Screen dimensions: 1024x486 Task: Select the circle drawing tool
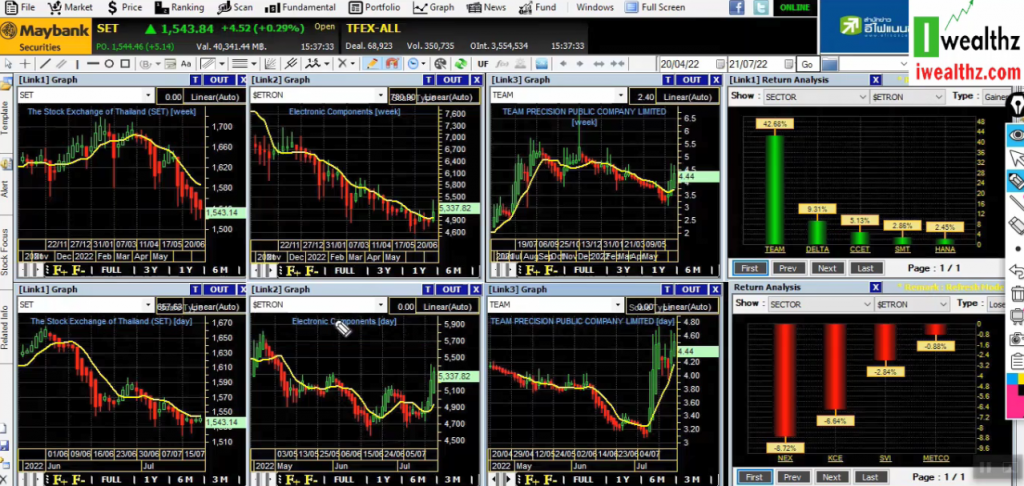click(109, 63)
